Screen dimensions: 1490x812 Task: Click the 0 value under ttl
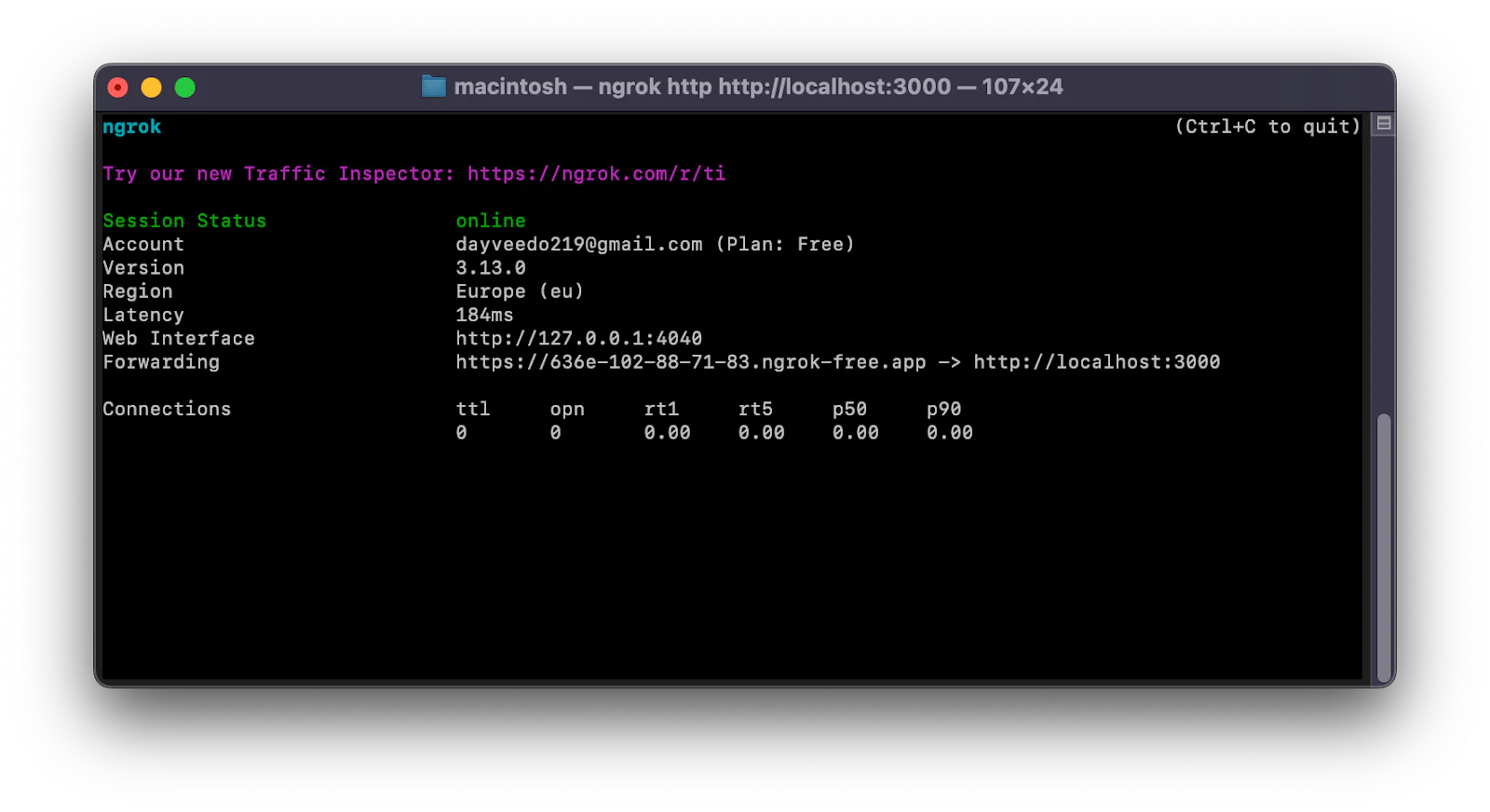click(x=462, y=433)
